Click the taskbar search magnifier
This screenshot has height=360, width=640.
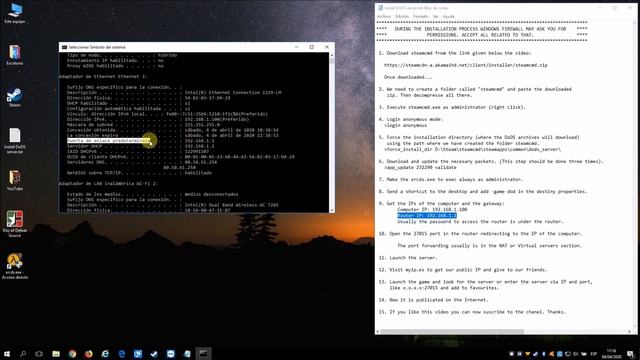tap(23, 353)
